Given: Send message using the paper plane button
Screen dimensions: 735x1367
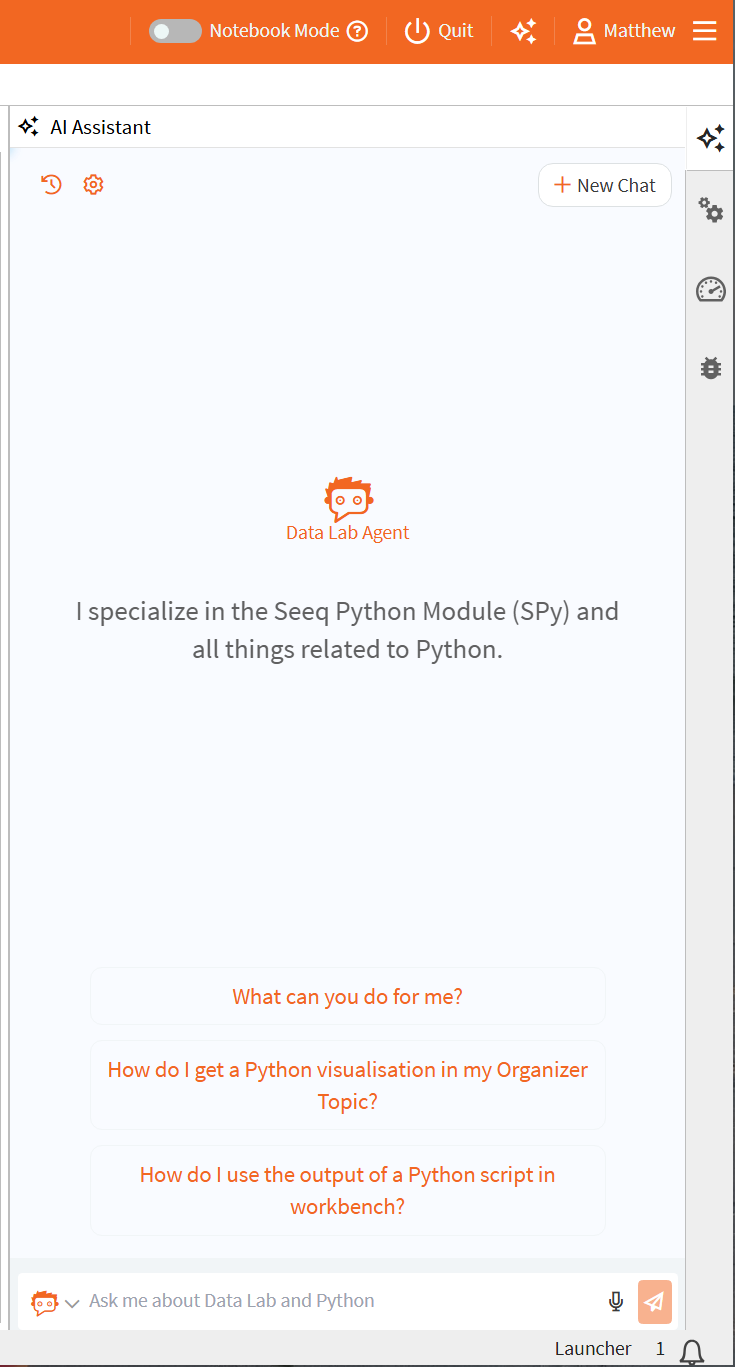Looking at the screenshot, I should point(656,1301).
